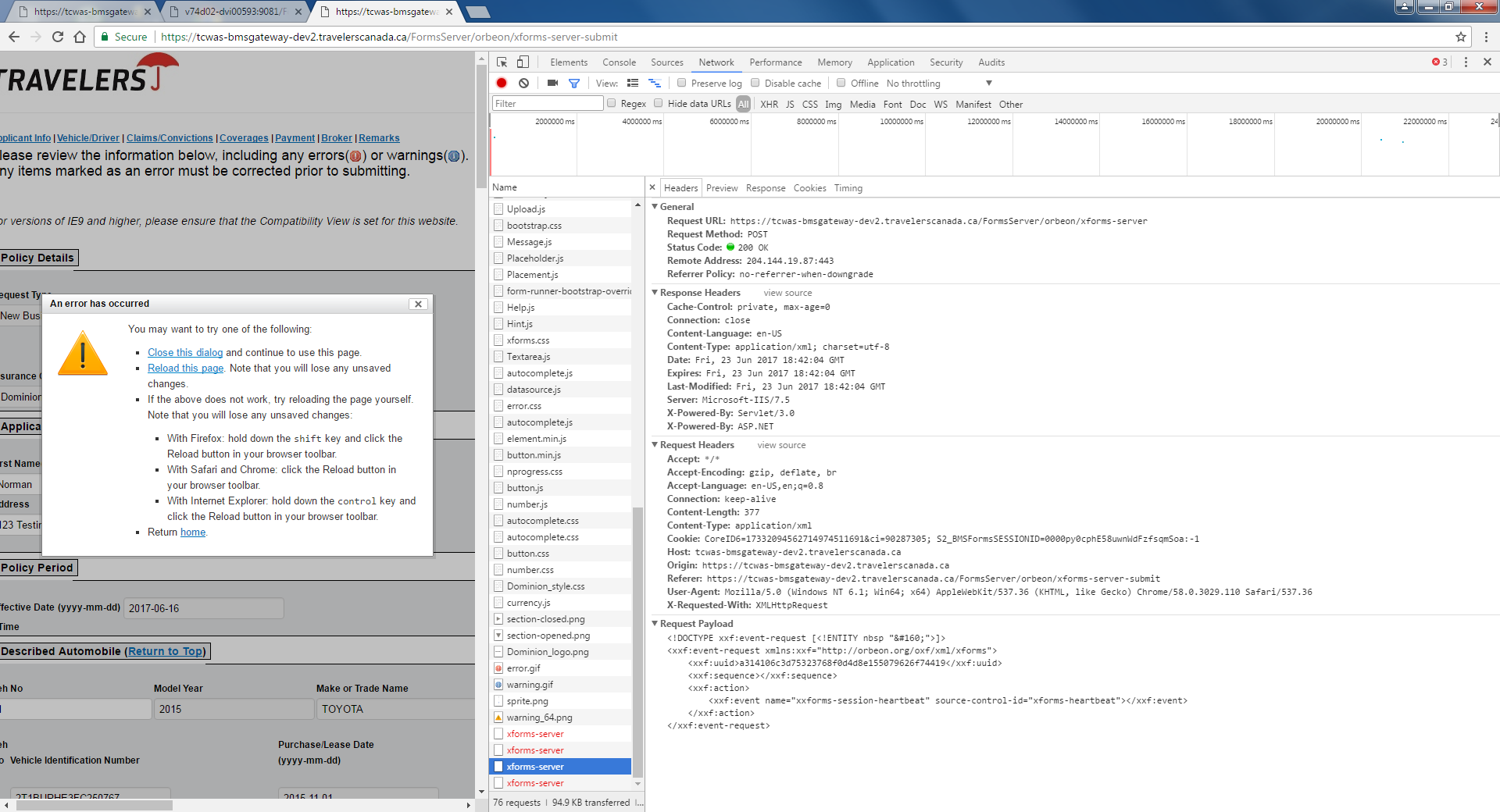
Task: Clear the network log
Action: click(x=523, y=84)
